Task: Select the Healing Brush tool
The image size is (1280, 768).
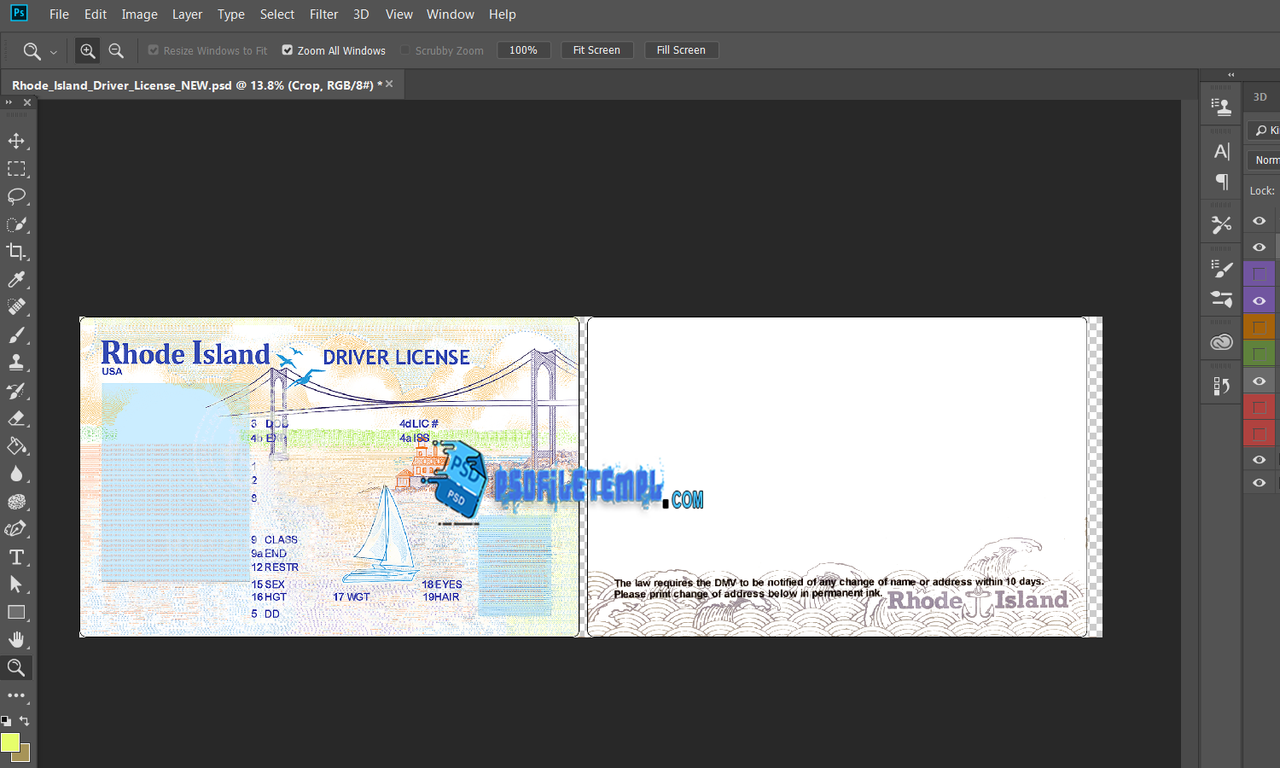Action: click(16, 307)
